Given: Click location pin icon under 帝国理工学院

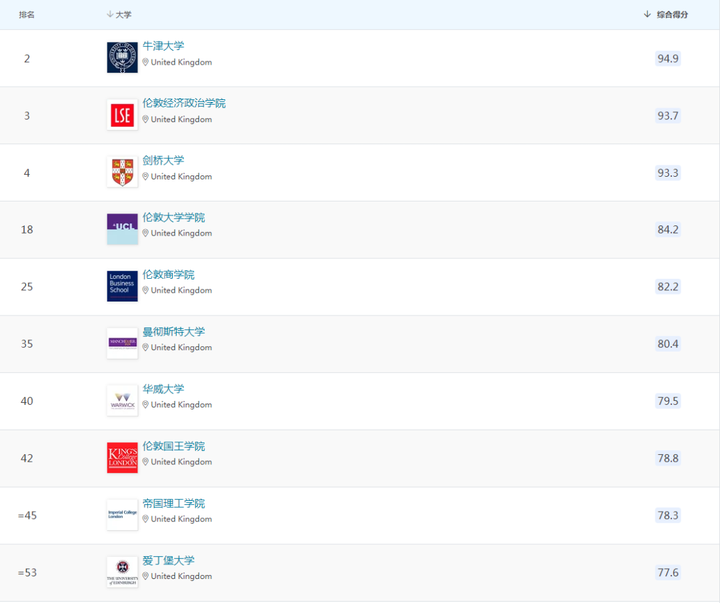Looking at the screenshot, I should [x=146, y=519].
